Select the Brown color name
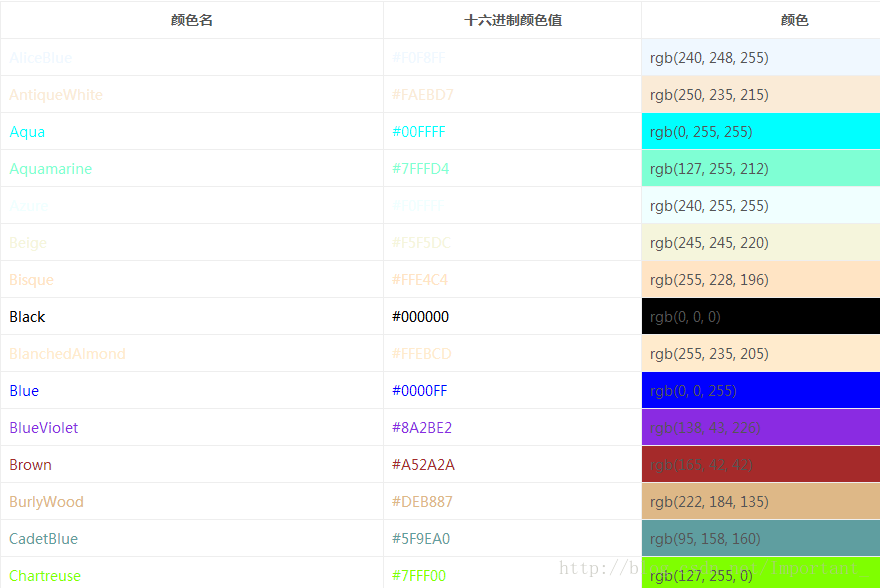Viewport: 880px width, 588px height. 30,465
